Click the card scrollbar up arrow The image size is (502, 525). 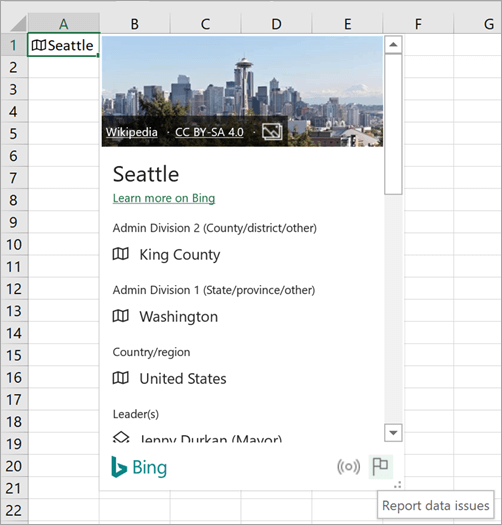393,45
